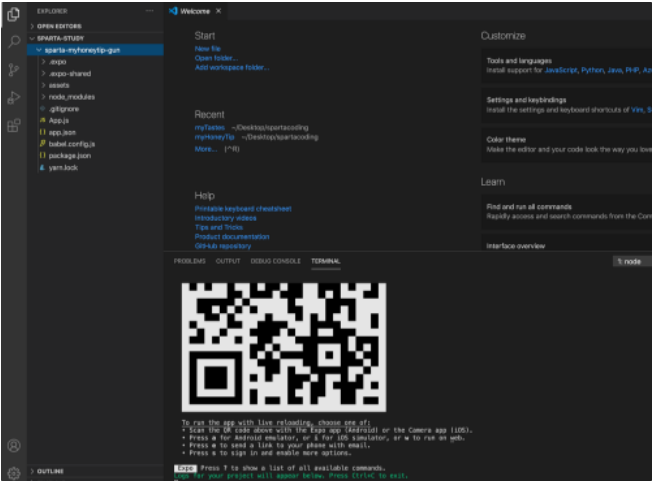Open GitHub repository link

[223, 246]
